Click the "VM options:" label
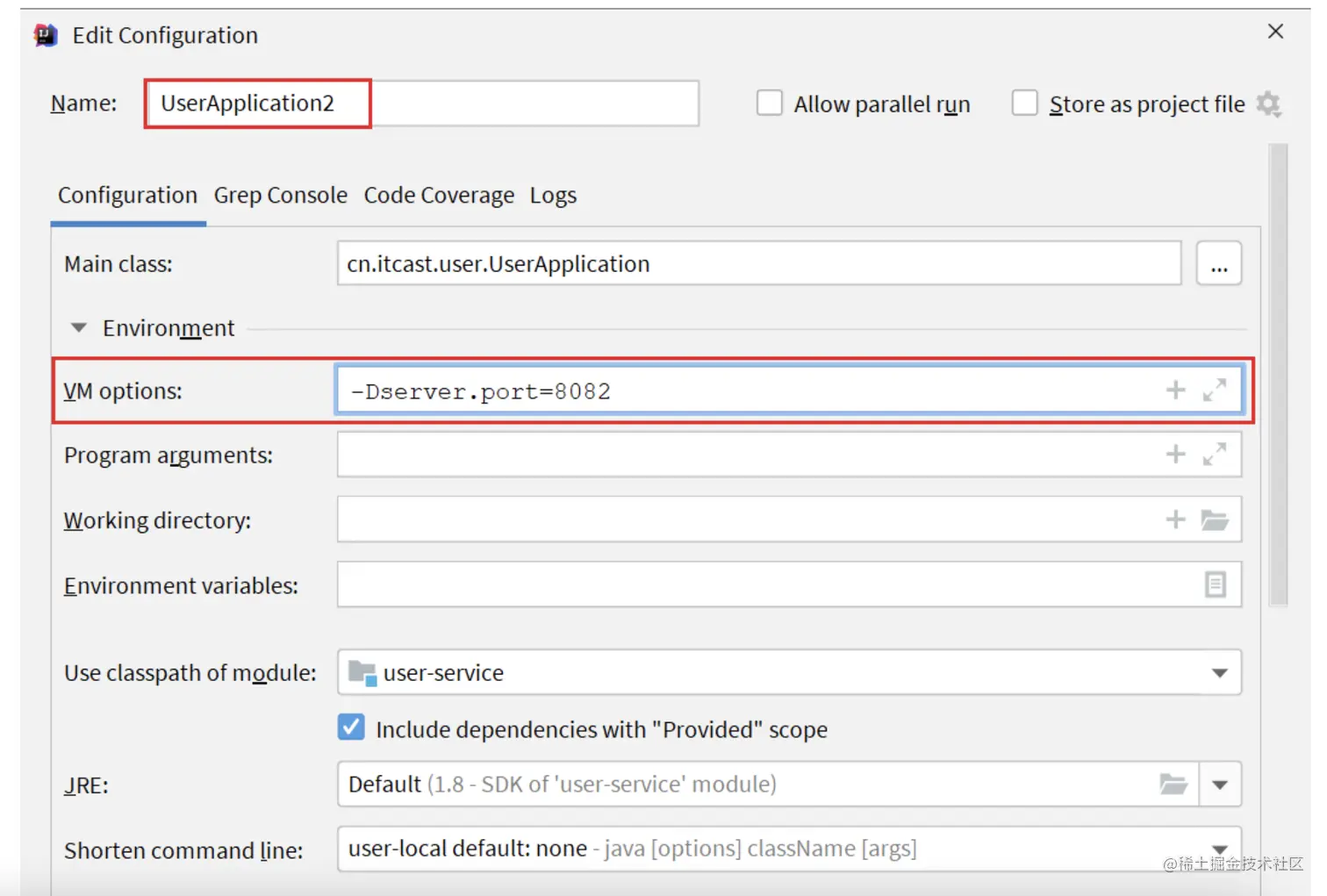This screenshot has height=896, width=1327. 123,391
